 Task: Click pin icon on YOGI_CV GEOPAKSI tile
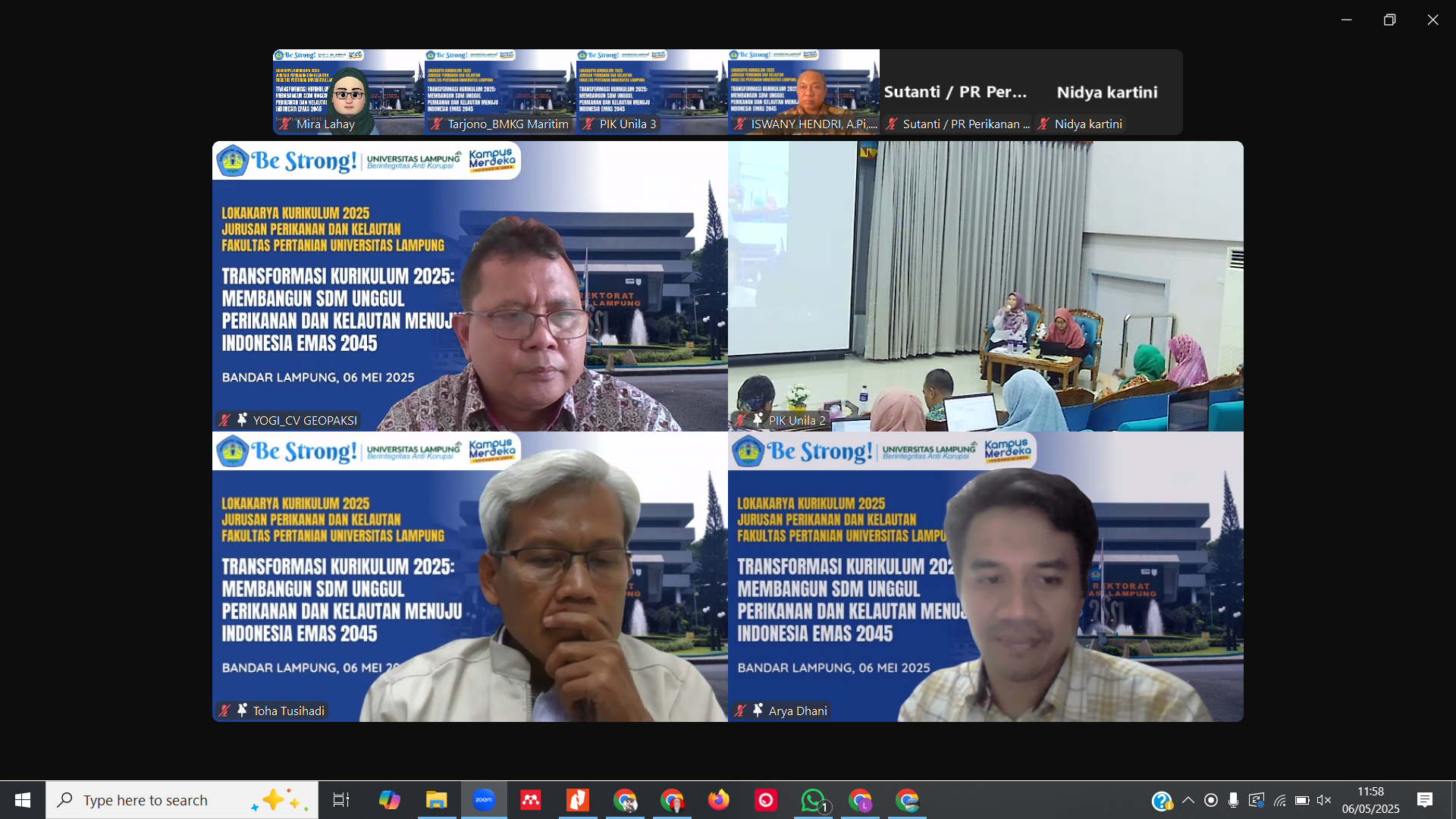pyautogui.click(x=242, y=419)
